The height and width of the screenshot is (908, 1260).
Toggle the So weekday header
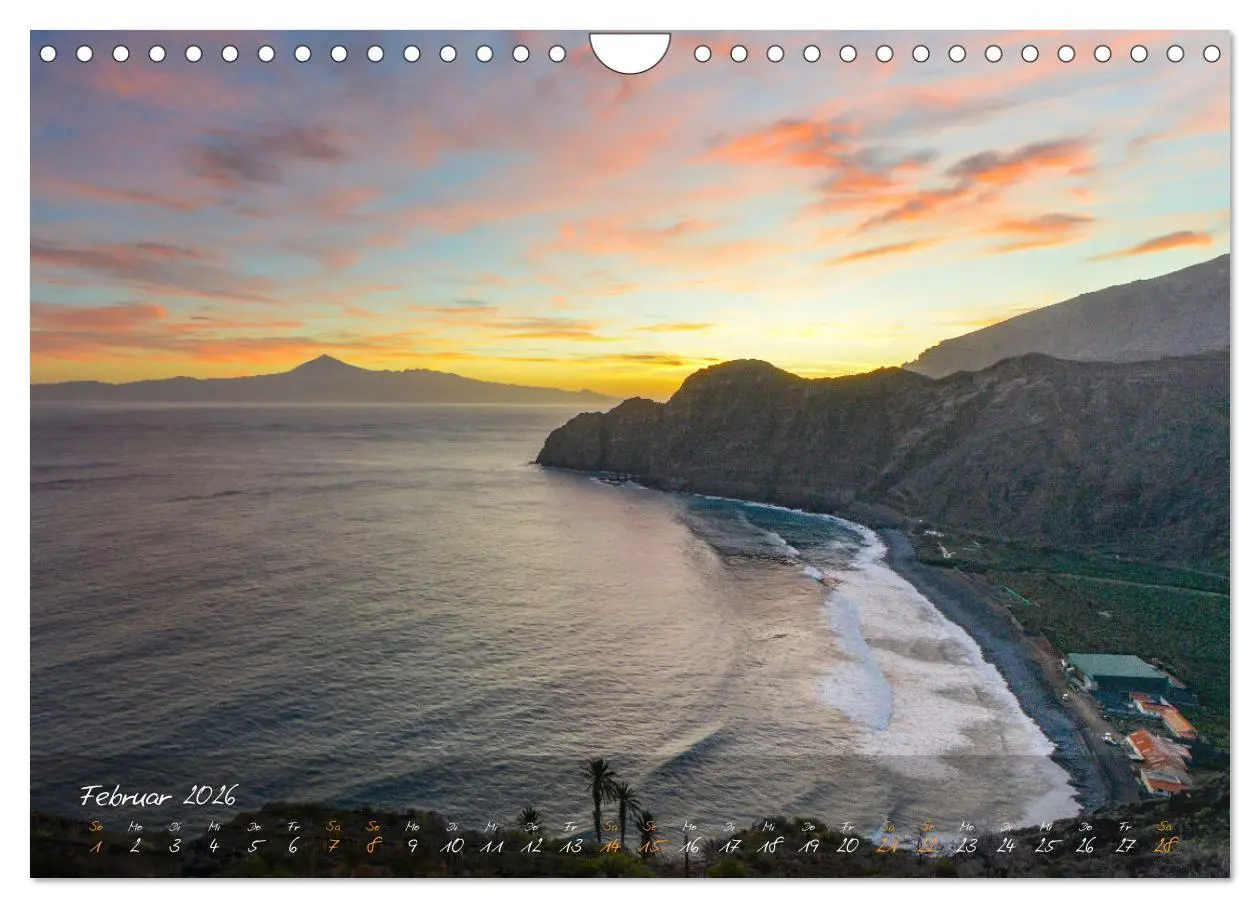point(96,826)
